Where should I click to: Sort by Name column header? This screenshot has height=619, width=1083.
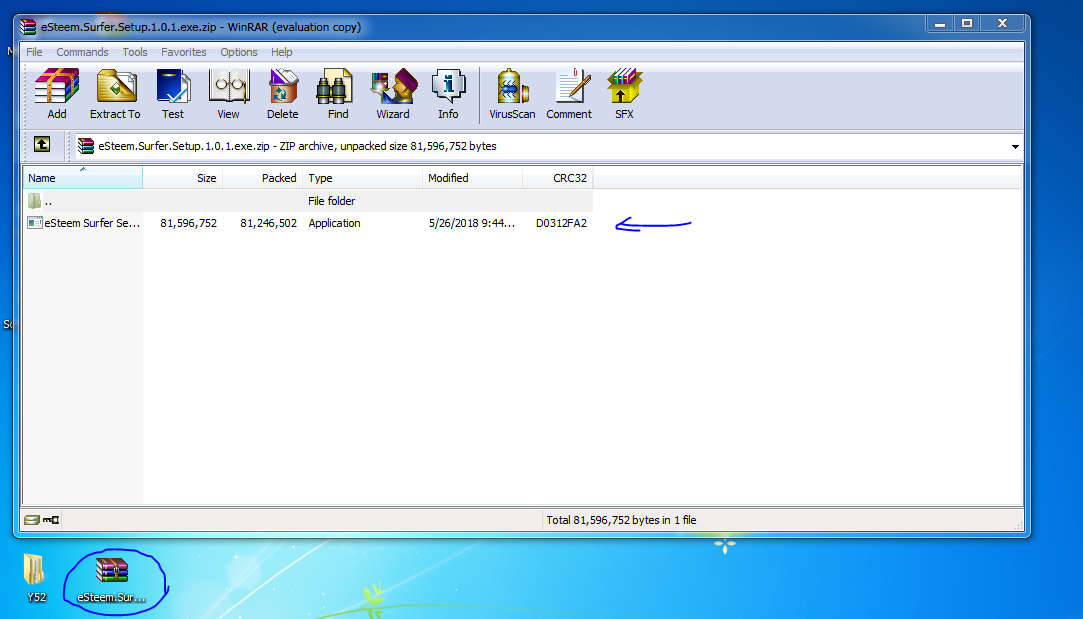click(83, 178)
